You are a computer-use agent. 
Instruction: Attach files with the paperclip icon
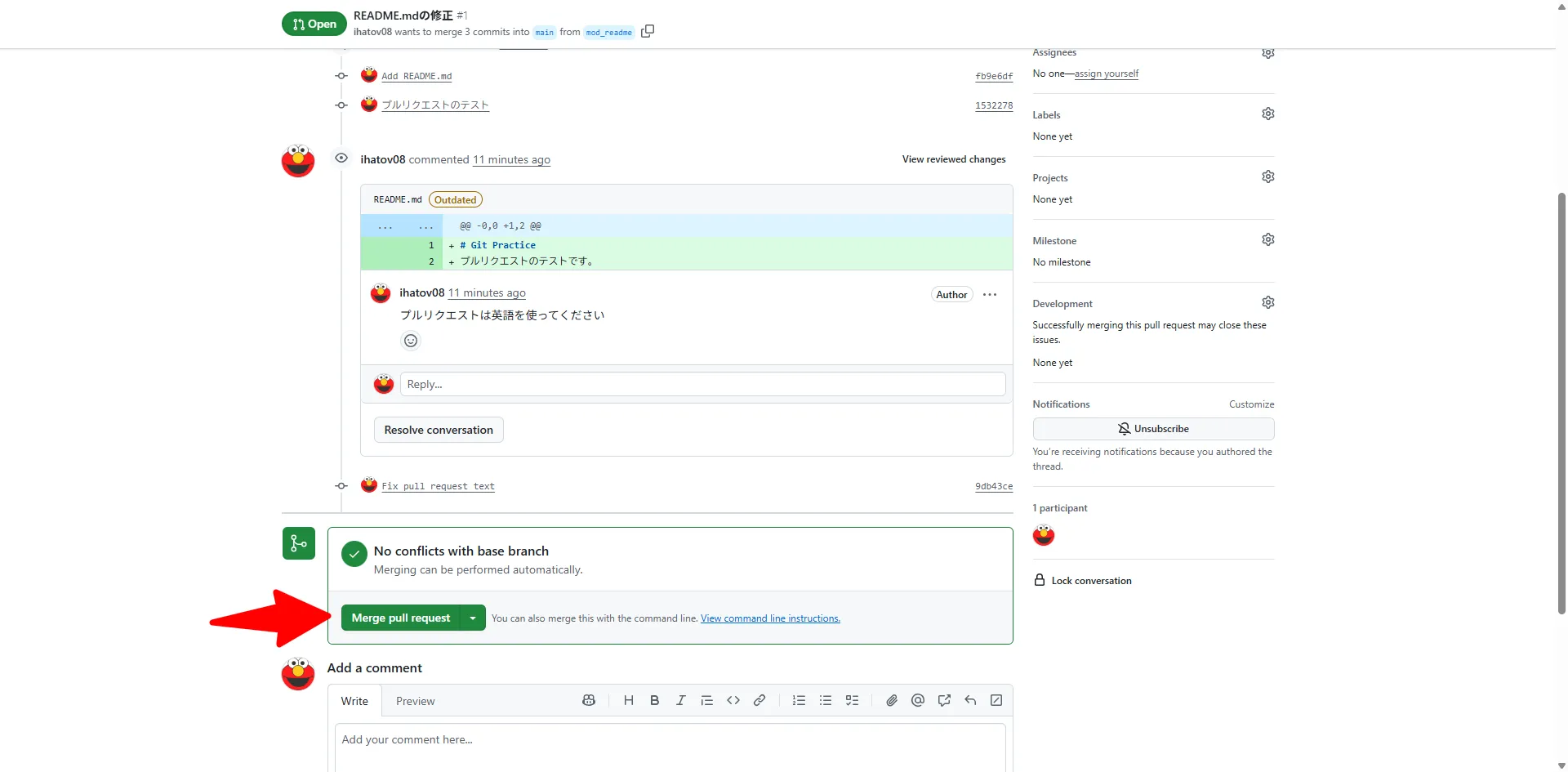[892, 700]
